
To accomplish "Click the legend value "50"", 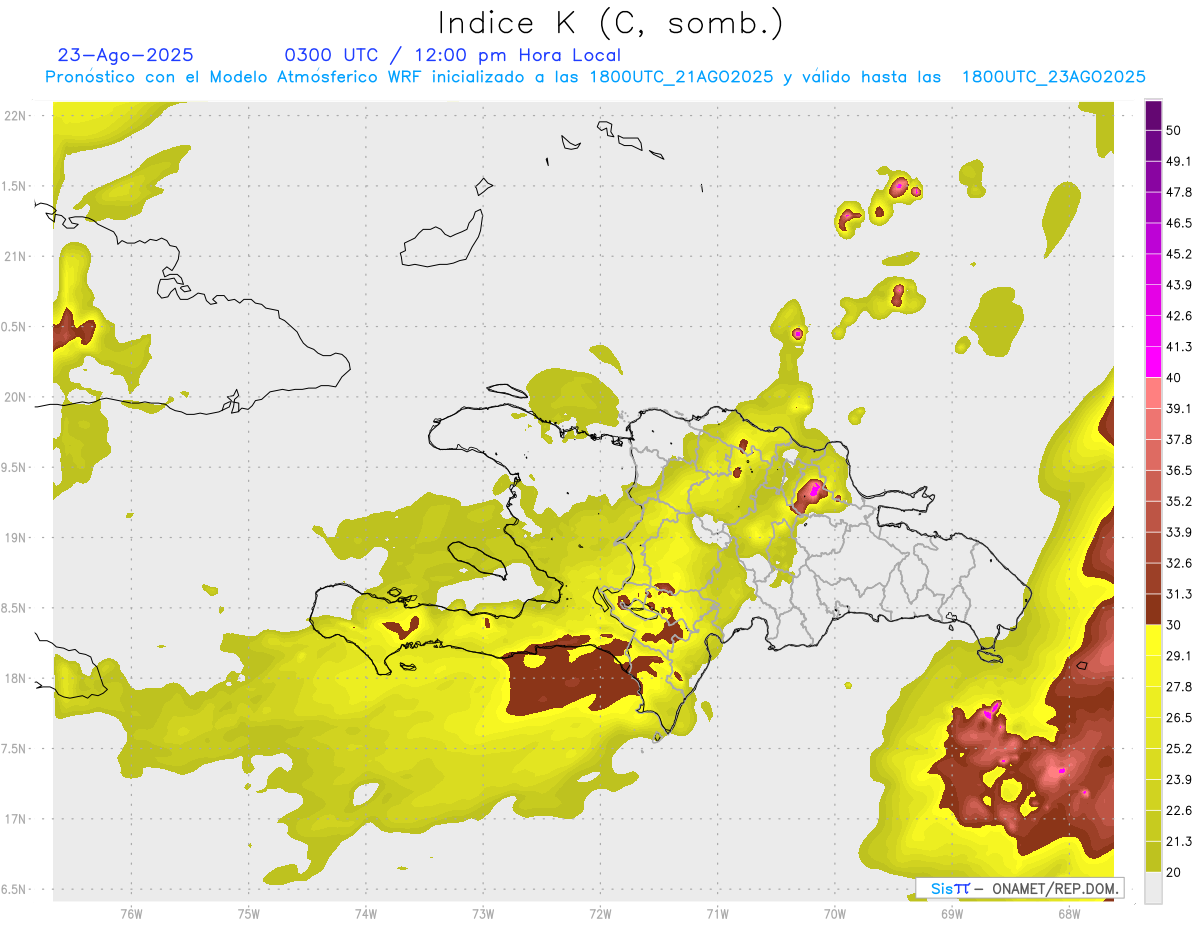I will click(1174, 131).
